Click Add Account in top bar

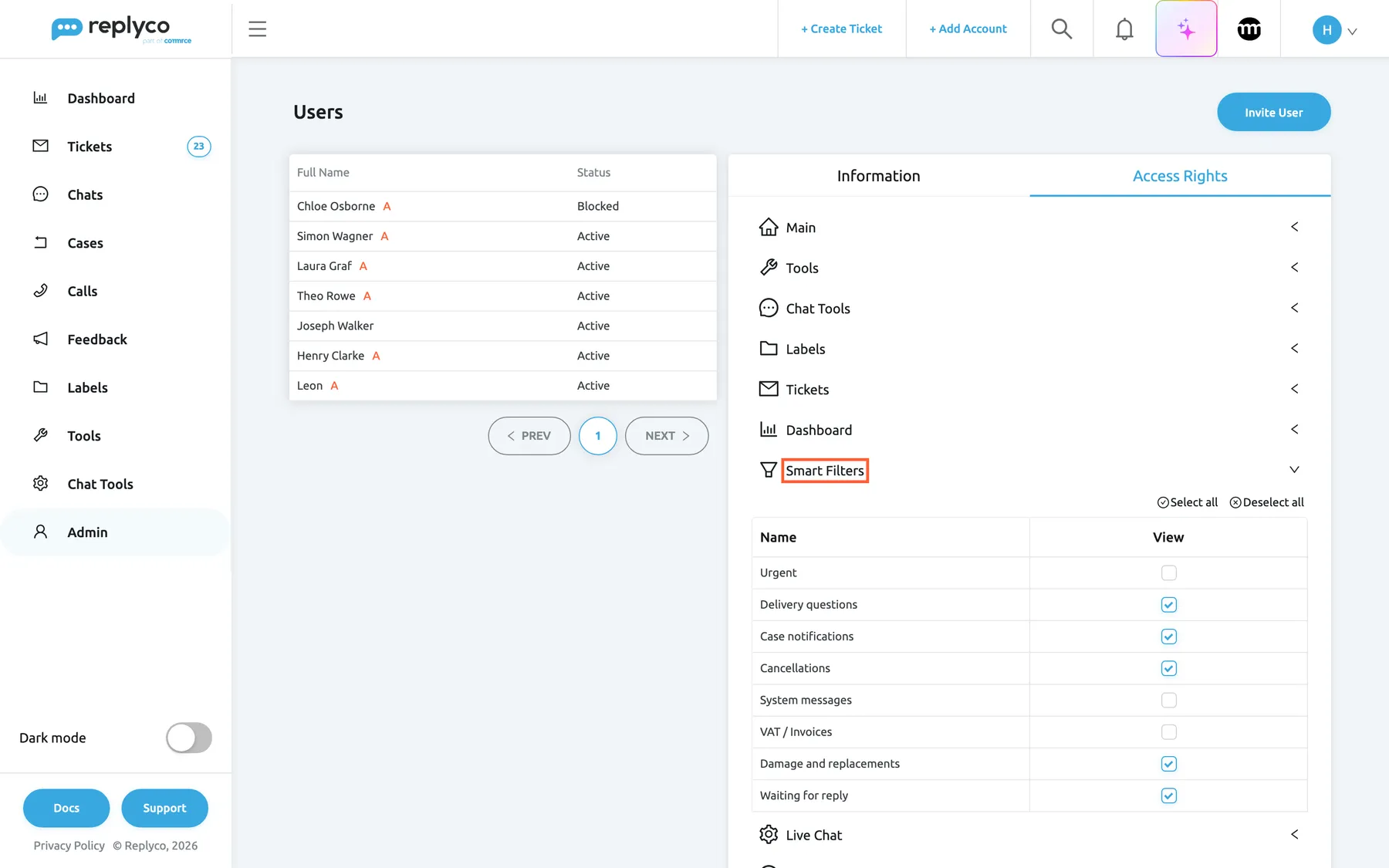(968, 29)
